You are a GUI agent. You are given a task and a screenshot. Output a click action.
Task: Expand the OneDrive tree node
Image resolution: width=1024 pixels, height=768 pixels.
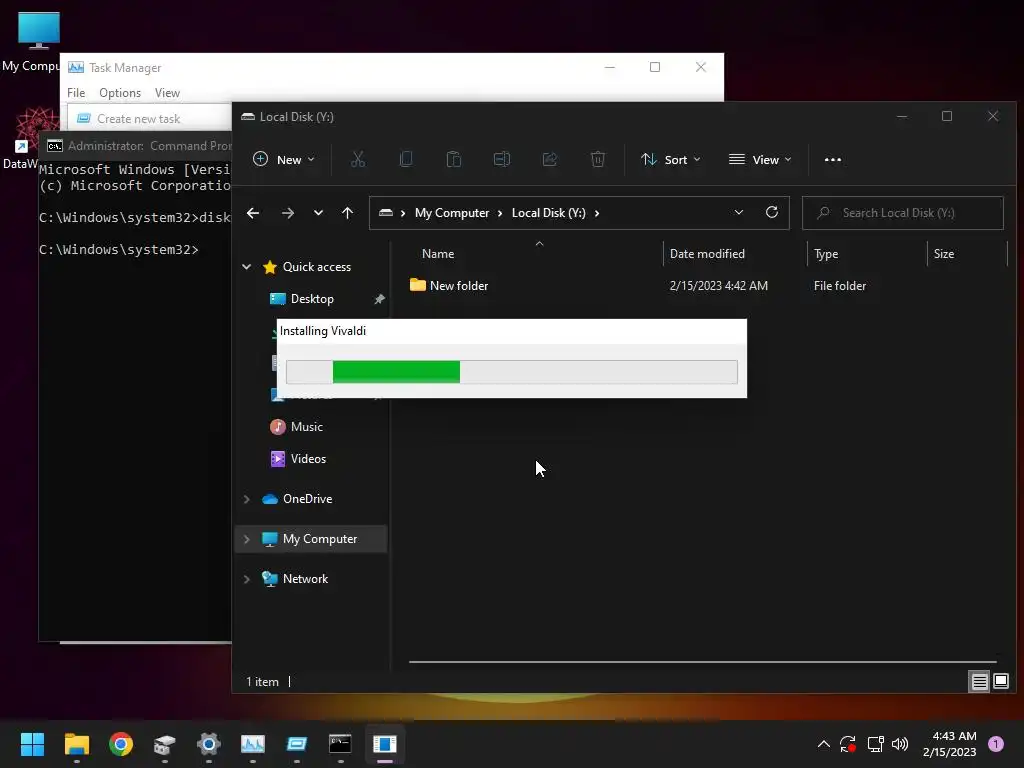click(x=247, y=499)
